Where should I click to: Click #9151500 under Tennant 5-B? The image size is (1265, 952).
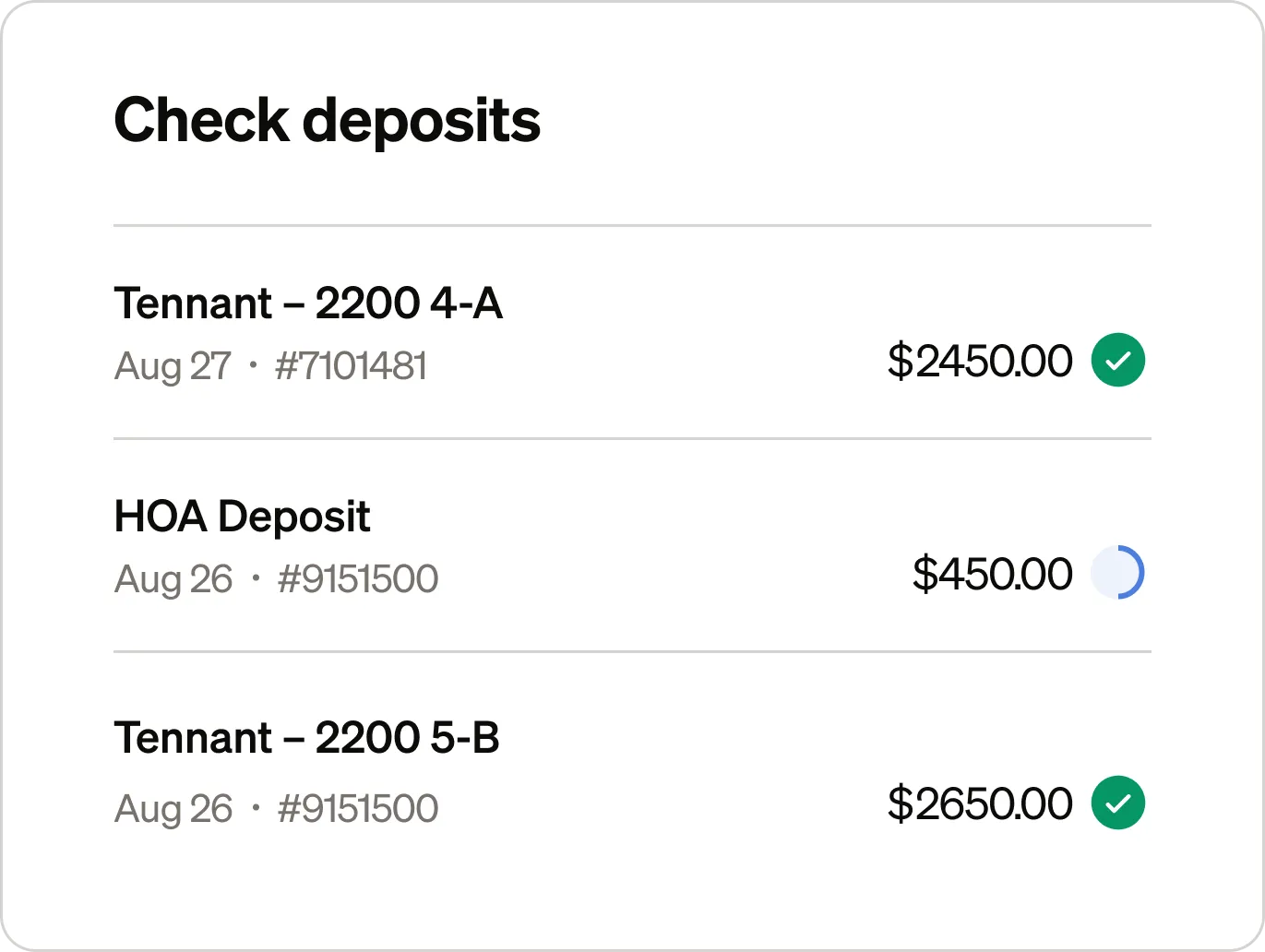click(358, 809)
